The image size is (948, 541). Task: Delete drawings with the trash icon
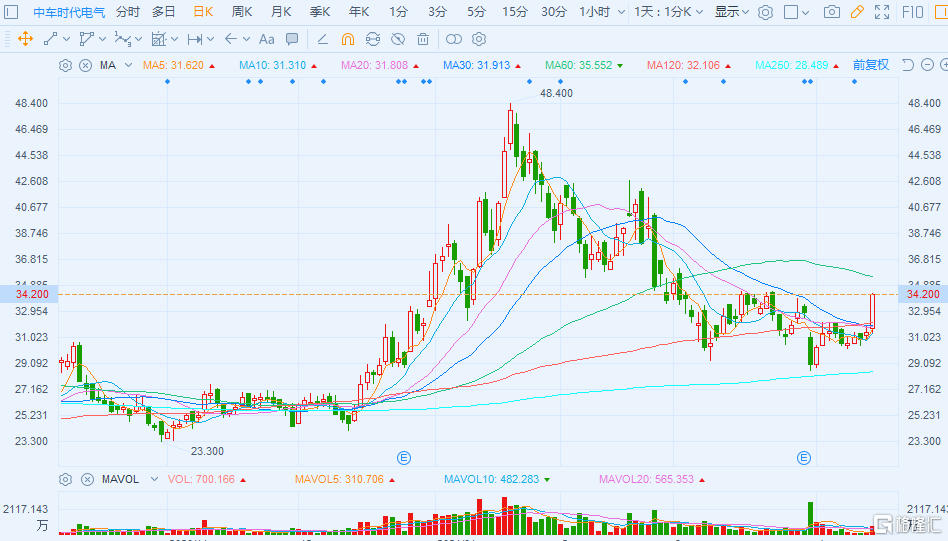pos(423,39)
